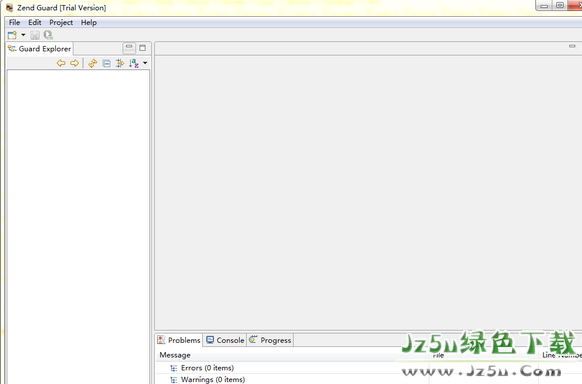Click the Back arrow in Guard Explorer

61,63
